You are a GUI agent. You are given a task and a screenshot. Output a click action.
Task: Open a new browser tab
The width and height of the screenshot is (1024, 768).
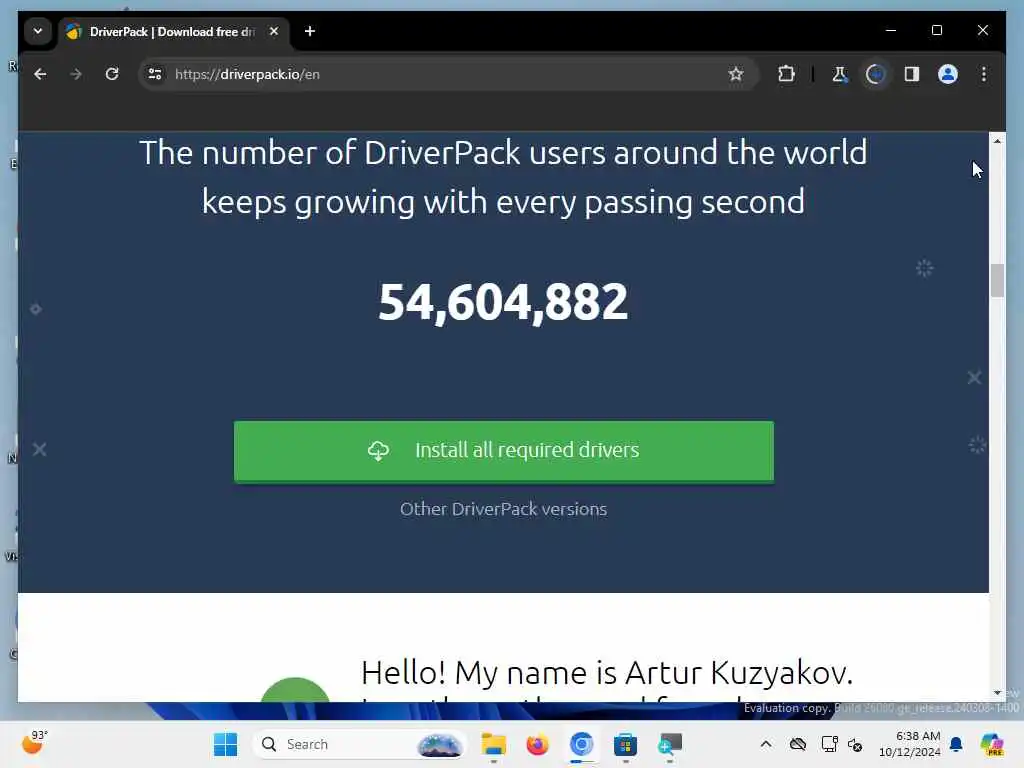point(310,31)
